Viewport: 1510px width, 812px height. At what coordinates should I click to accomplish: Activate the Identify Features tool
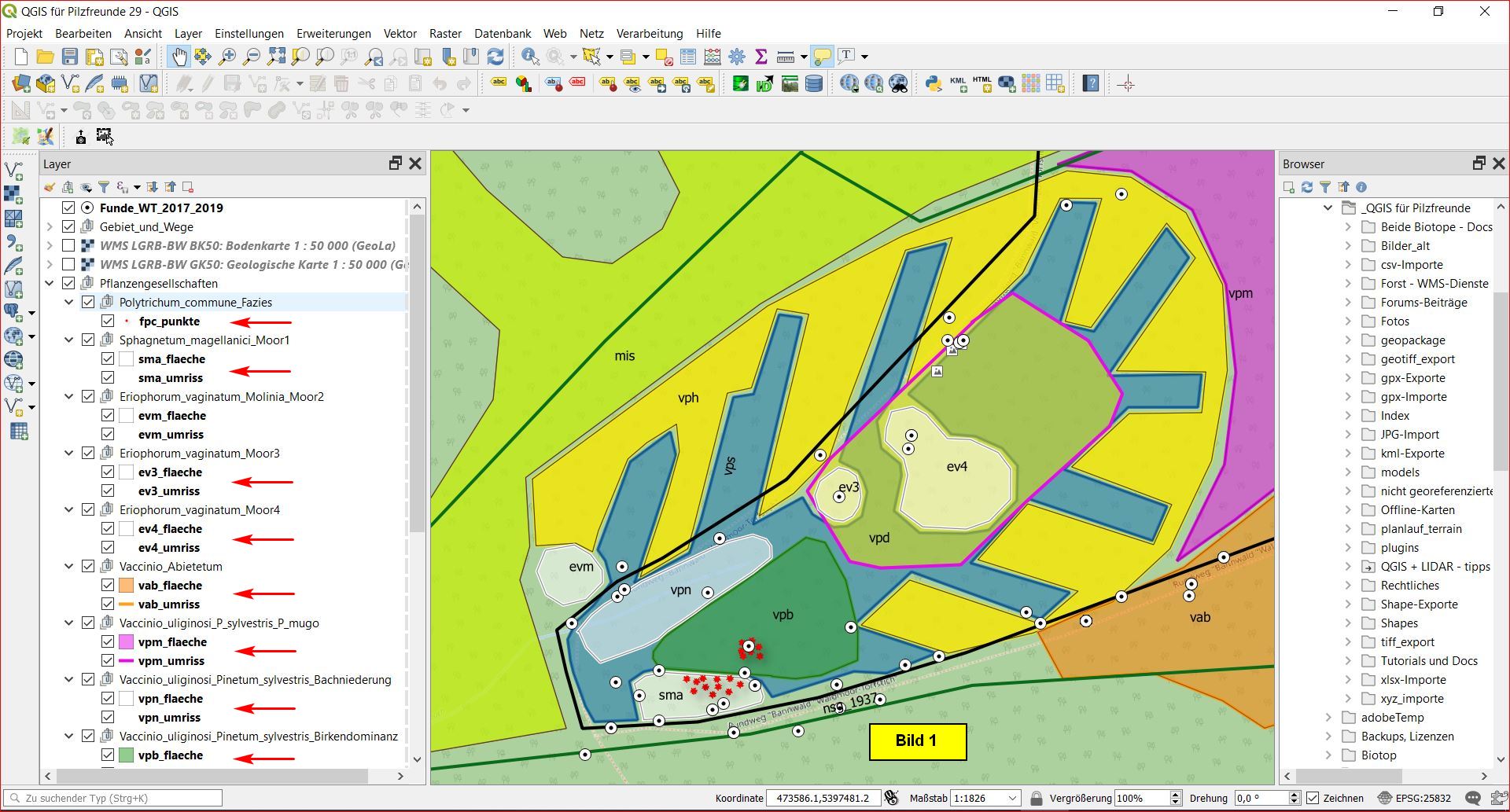point(530,57)
